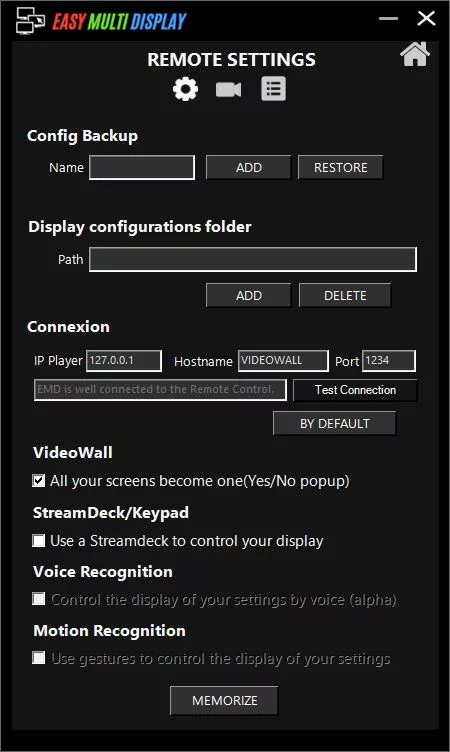
Task: Click the RESTORE button
Action: [341, 167]
